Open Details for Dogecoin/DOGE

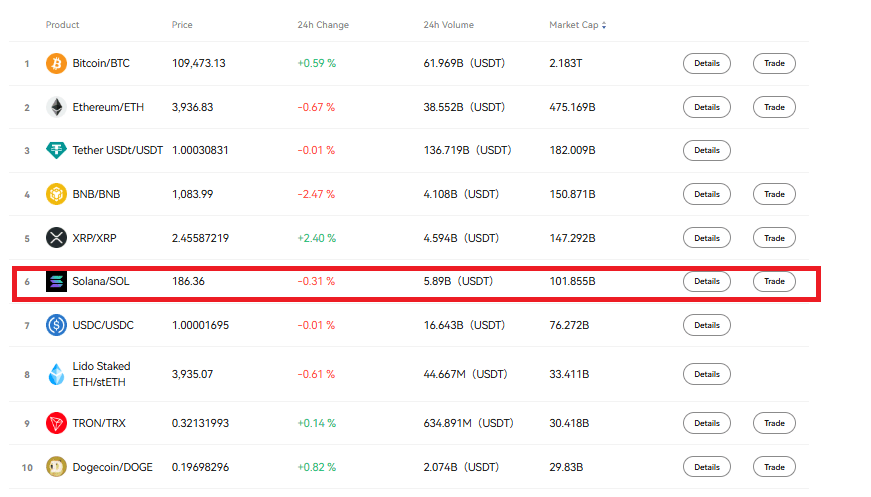[x=706, y=467]
